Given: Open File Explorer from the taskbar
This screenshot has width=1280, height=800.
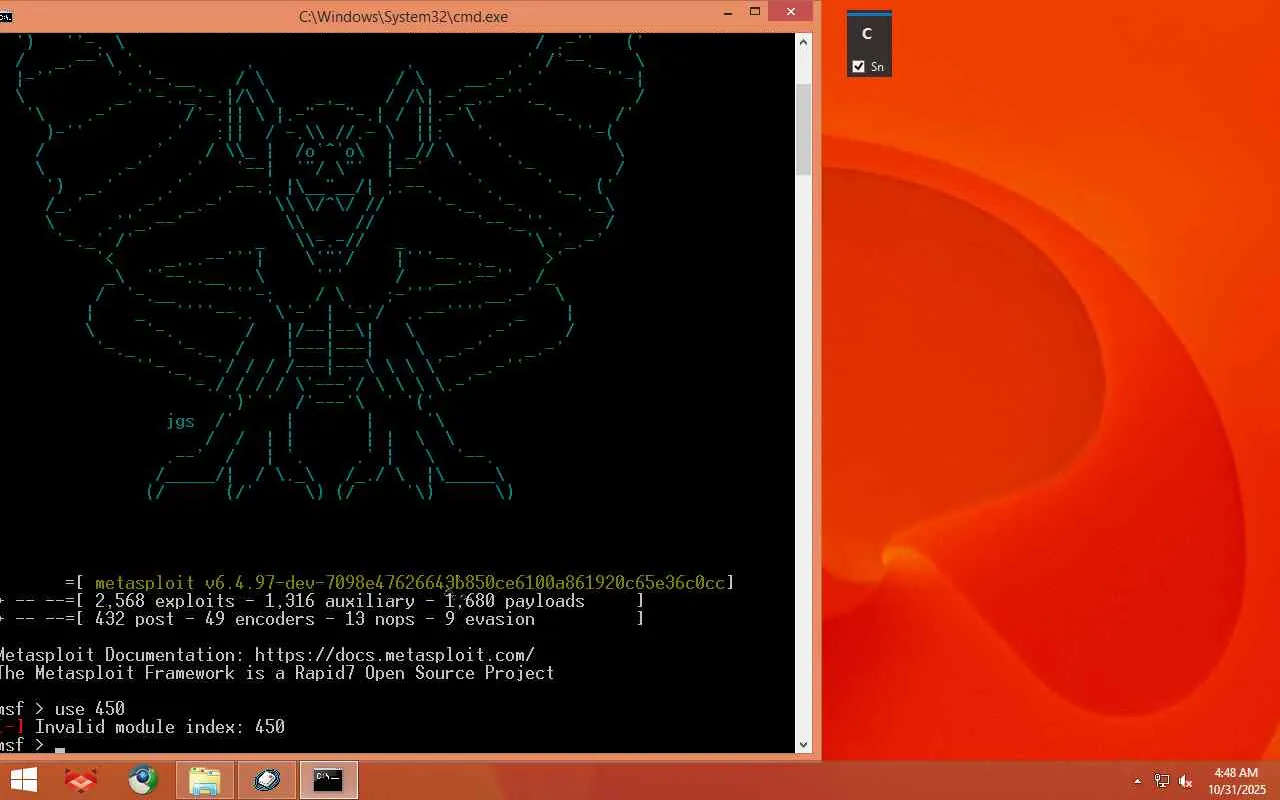Looking at the screenshot, I should (x=205, y=780).
